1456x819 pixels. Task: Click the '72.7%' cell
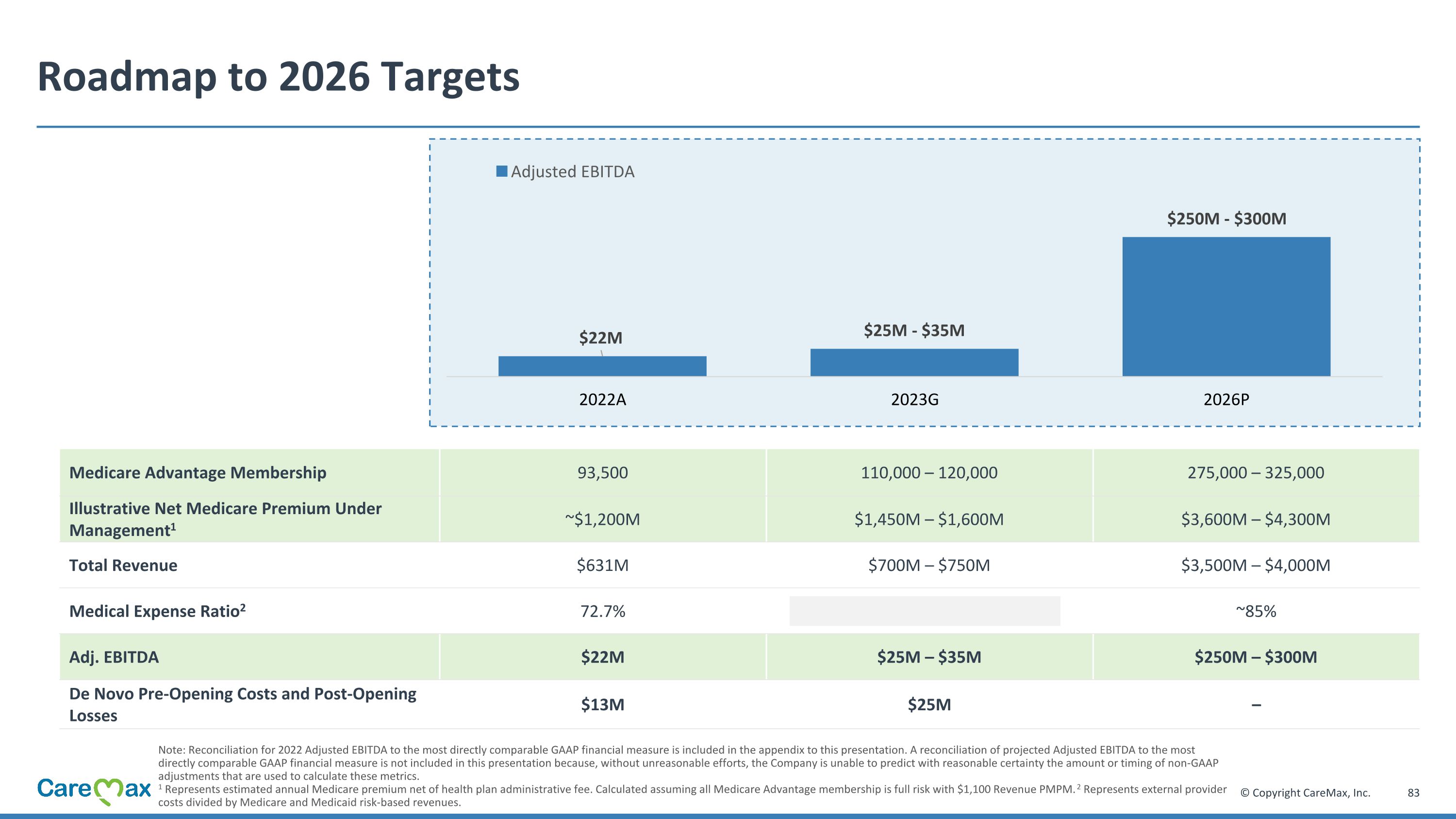coord(602,611)
